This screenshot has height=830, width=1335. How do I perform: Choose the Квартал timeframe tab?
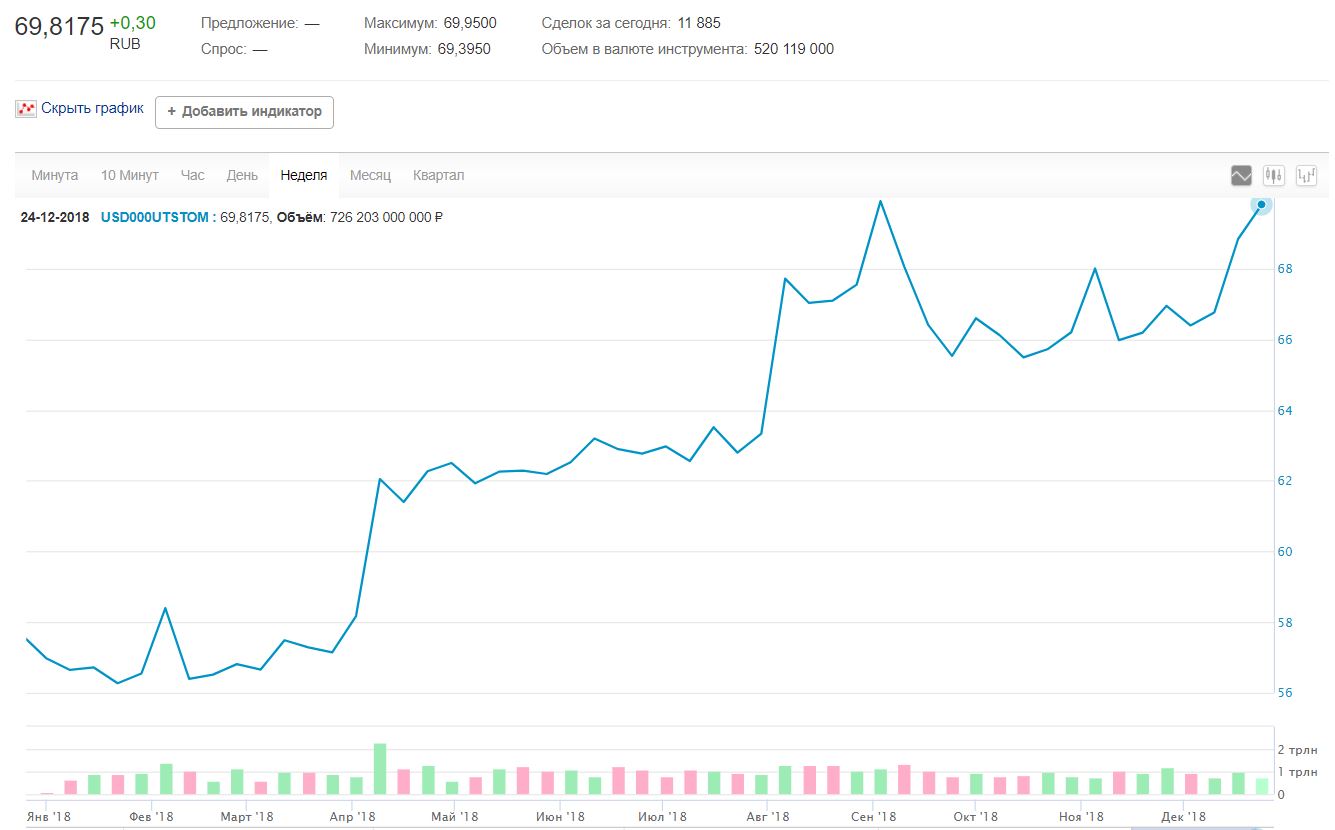438,175
